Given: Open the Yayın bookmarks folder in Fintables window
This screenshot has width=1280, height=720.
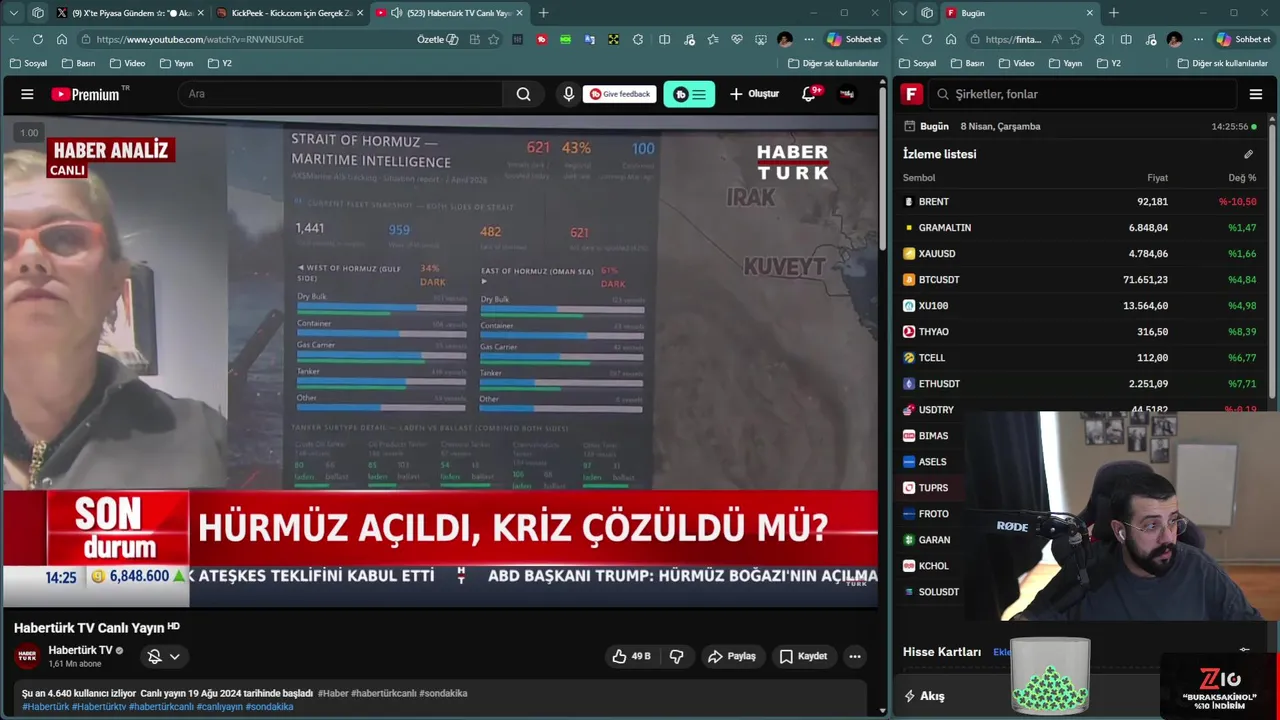Looking at the screenshot, I should 1064,63.
